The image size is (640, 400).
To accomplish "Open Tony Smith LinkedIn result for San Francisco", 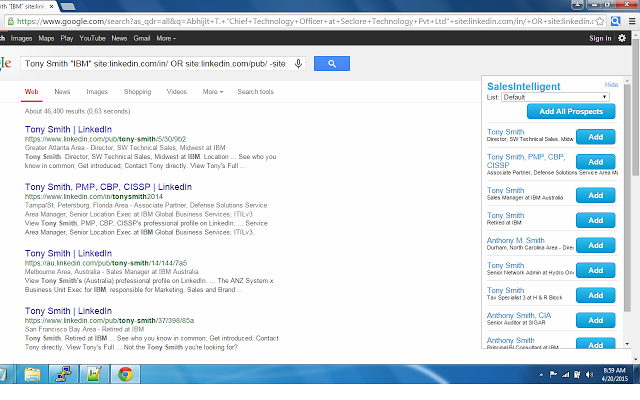I will click(x=68, y=311).
